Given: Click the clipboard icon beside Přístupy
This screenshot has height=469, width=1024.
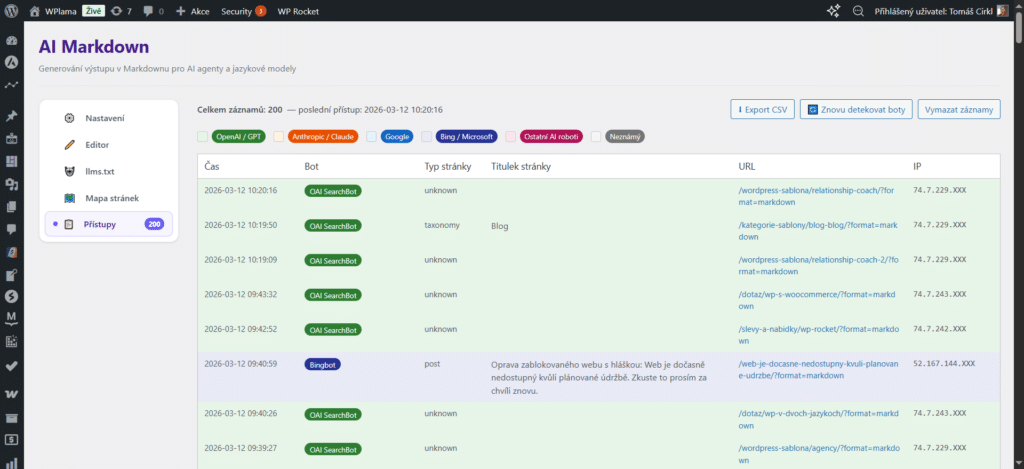Looking at the screenshot, I should [69, 225].
